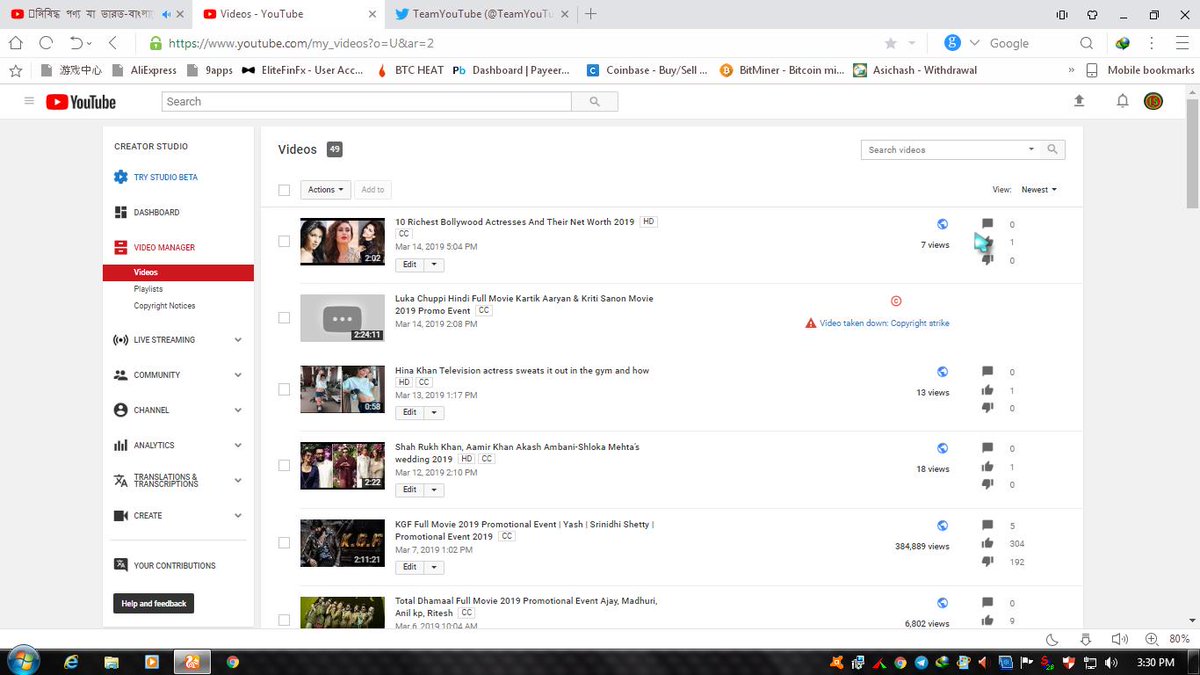The image size is (1200, 675).
Task: Open browser downloads icon in status bar
Action: click(1086, 639)
